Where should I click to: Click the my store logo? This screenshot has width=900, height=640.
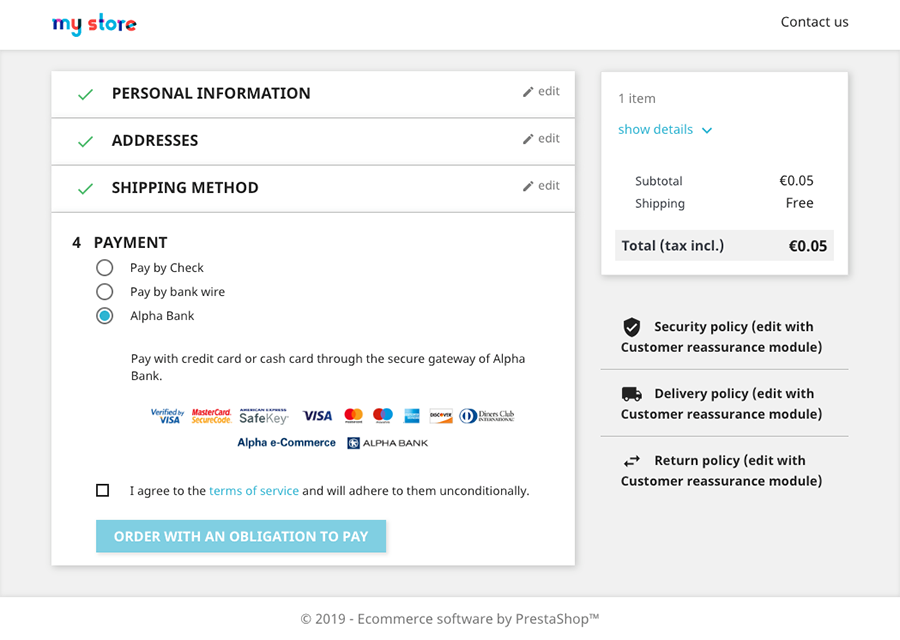coord(94,24)
